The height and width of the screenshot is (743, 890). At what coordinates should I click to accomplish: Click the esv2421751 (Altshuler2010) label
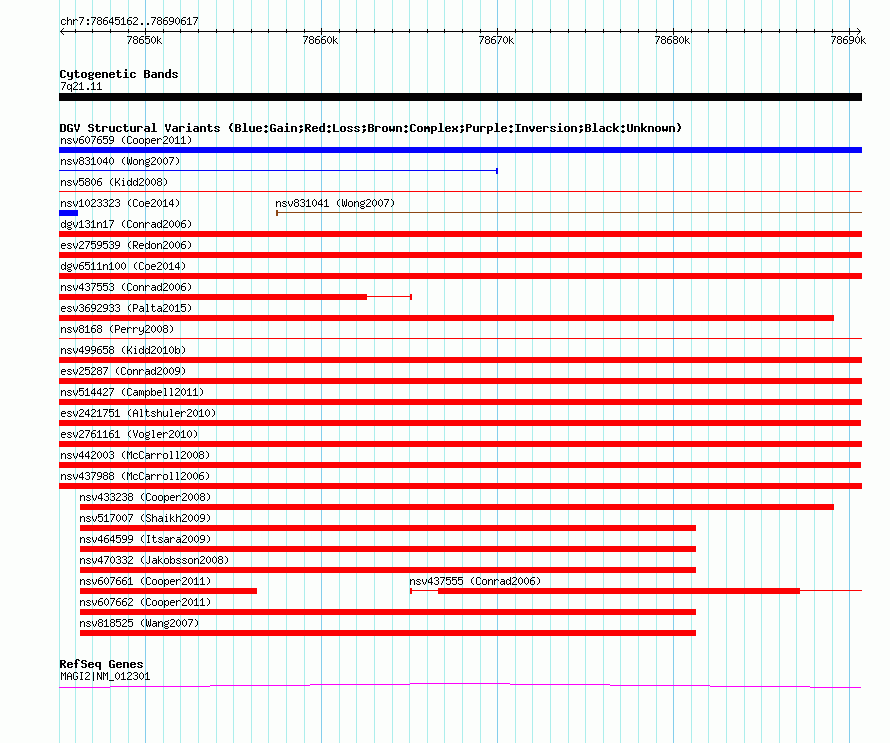(x=138, y=413)
